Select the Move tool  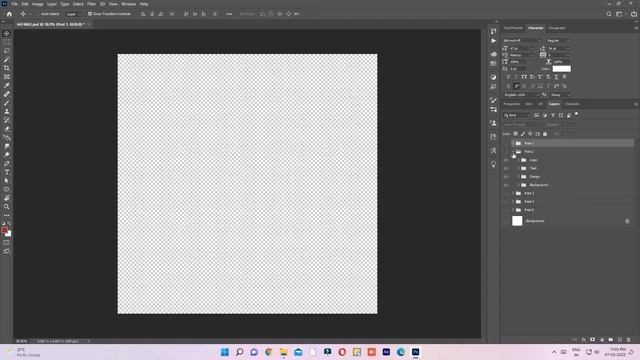coord(7,33)
